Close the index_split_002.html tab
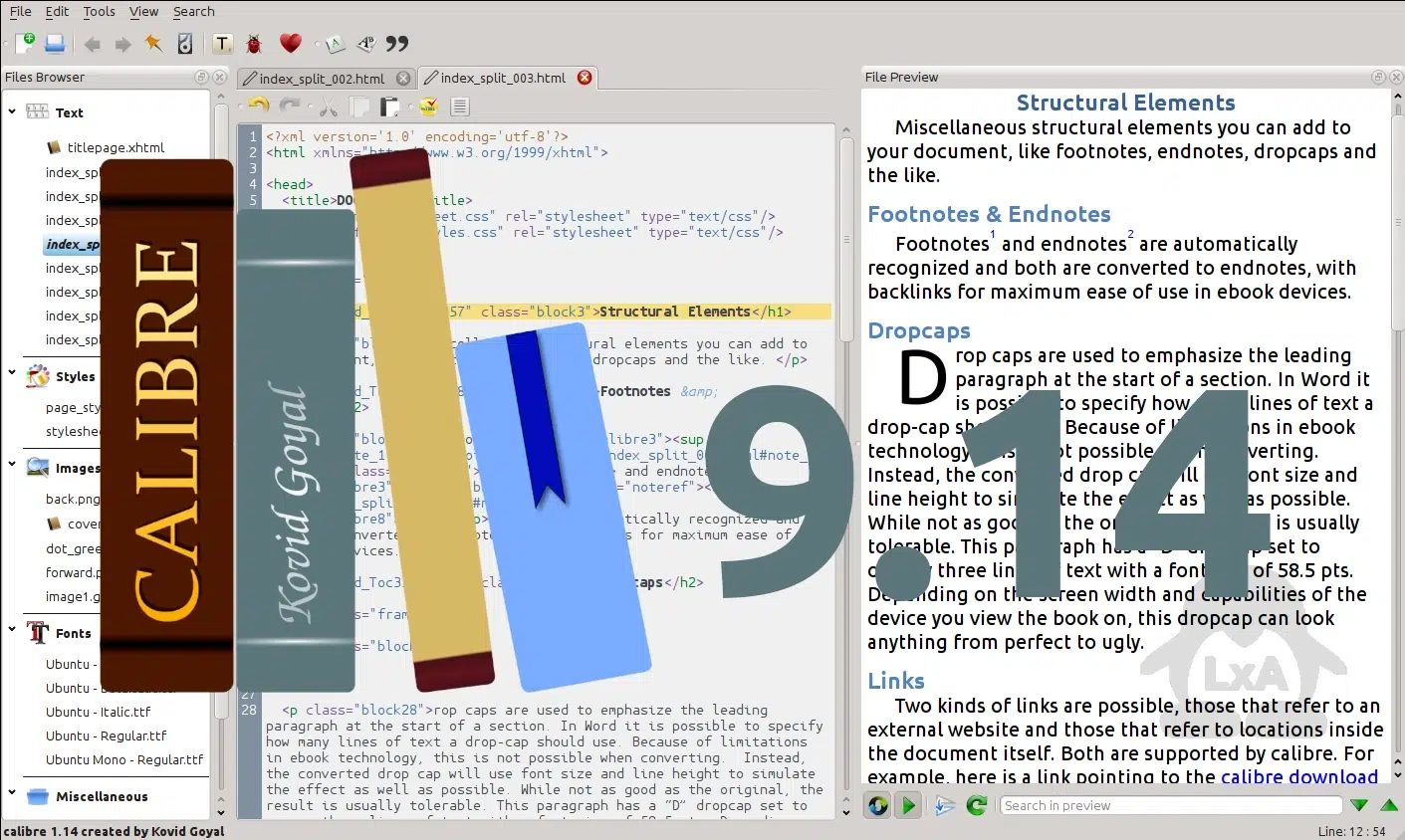This screenshot has width=1405, height=840. (403, 79)
